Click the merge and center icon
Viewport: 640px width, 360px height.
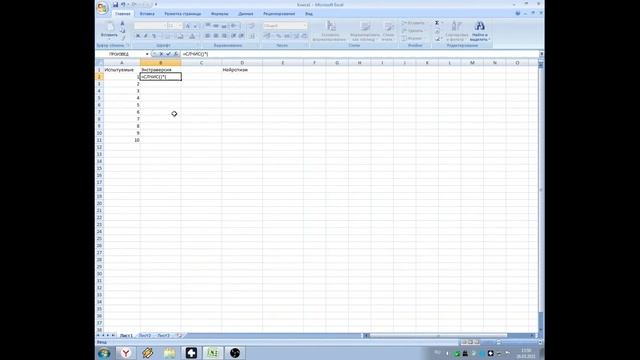[251, 36]
